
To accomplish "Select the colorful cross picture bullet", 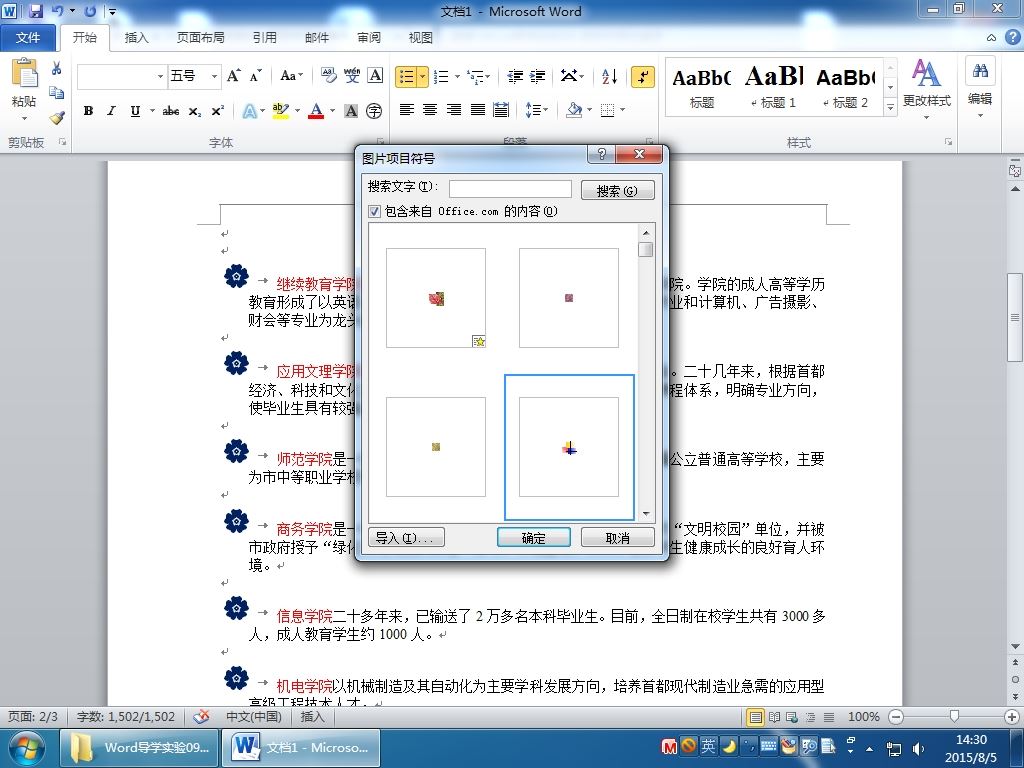I will pyautogui.click(x=569, y=447).
